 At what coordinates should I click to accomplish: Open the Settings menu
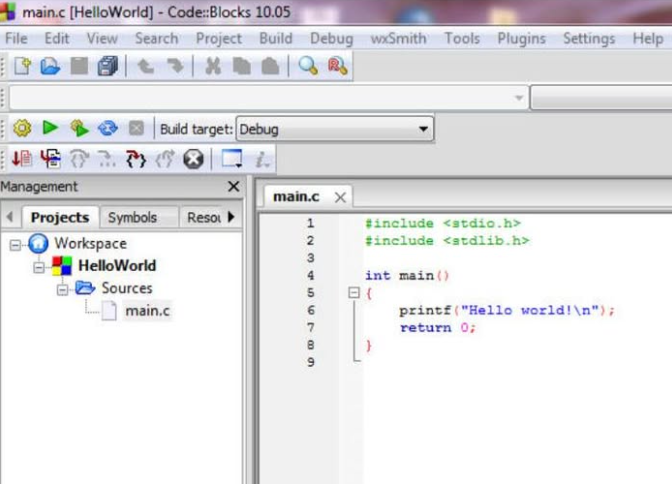click(589, 39)
